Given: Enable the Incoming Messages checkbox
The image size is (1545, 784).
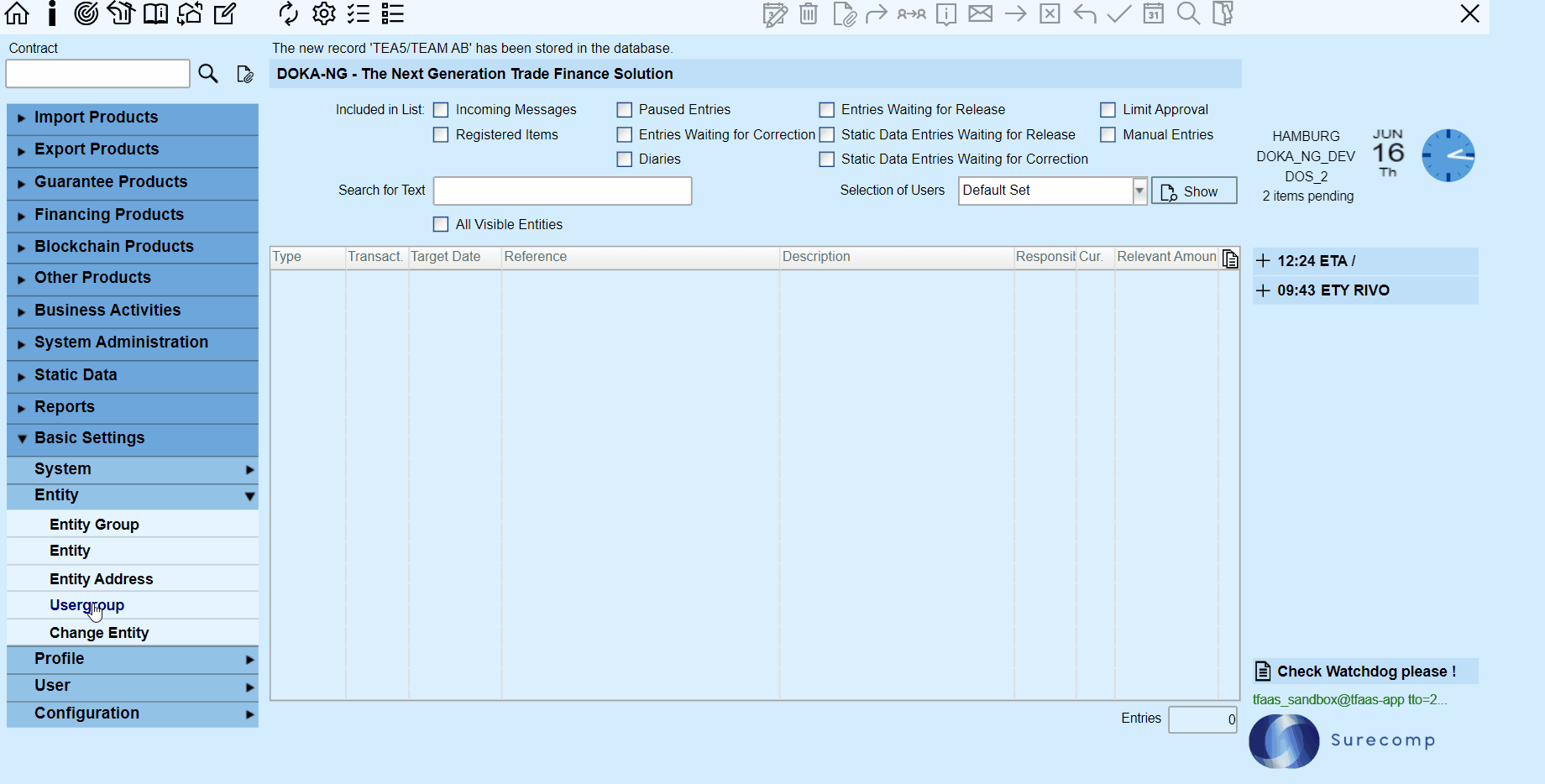Looking at the screenshot, I should click(441, 110).
